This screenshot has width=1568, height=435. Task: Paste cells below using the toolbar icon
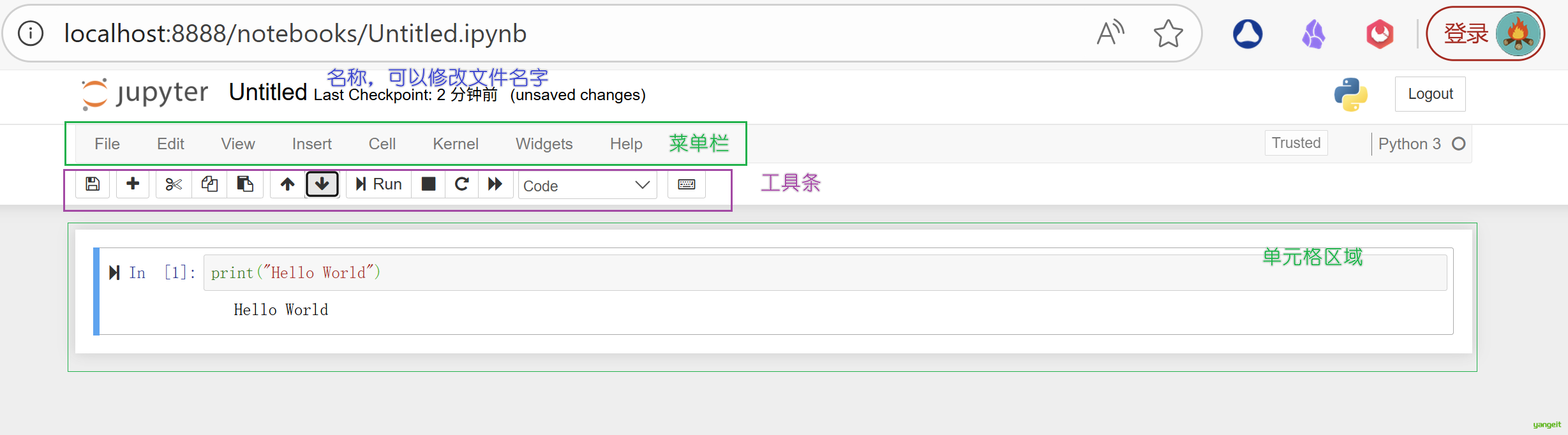click(x=245, y=184)
